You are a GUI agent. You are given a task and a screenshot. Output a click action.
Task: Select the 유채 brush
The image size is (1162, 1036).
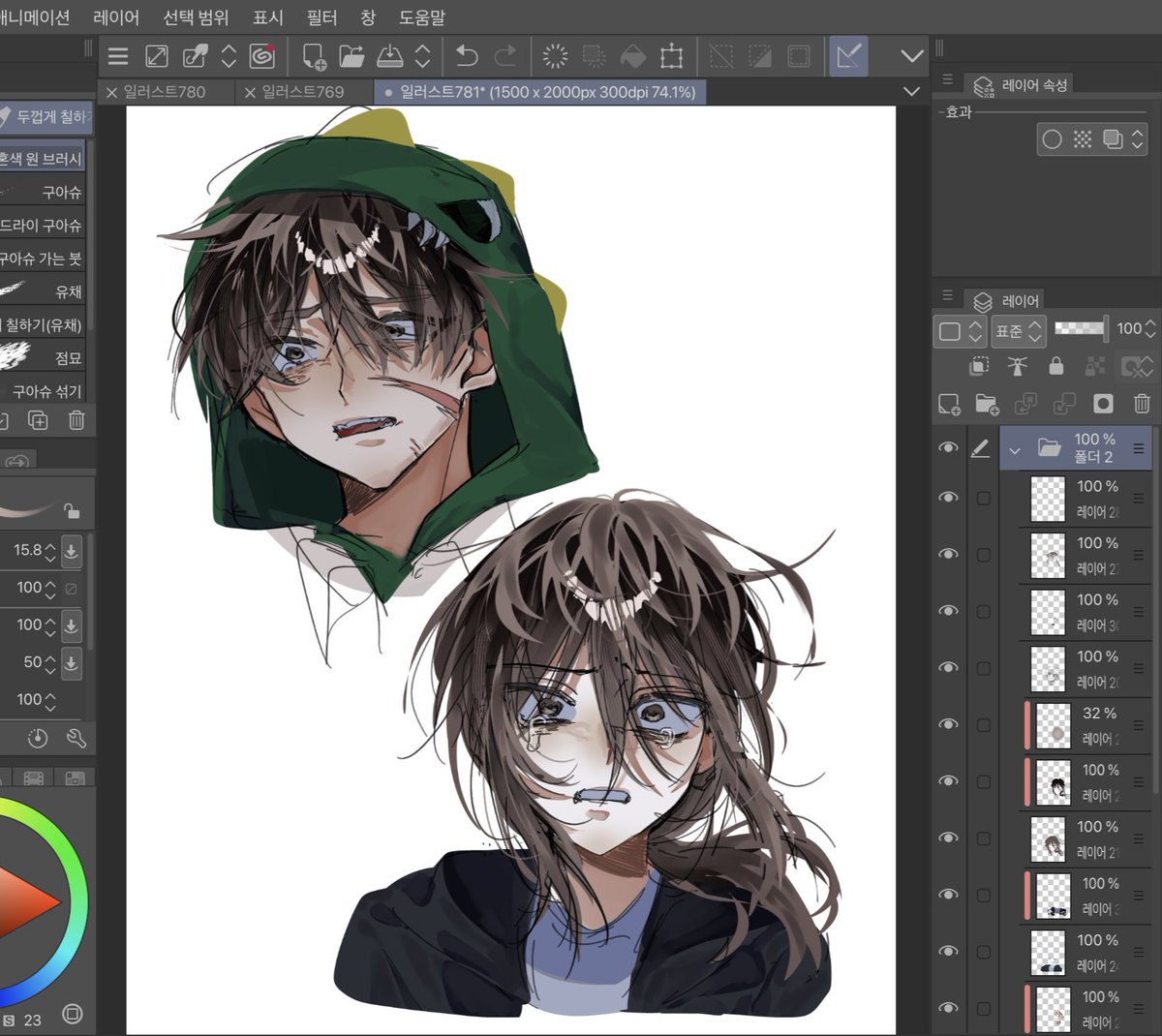click(43, 290)
